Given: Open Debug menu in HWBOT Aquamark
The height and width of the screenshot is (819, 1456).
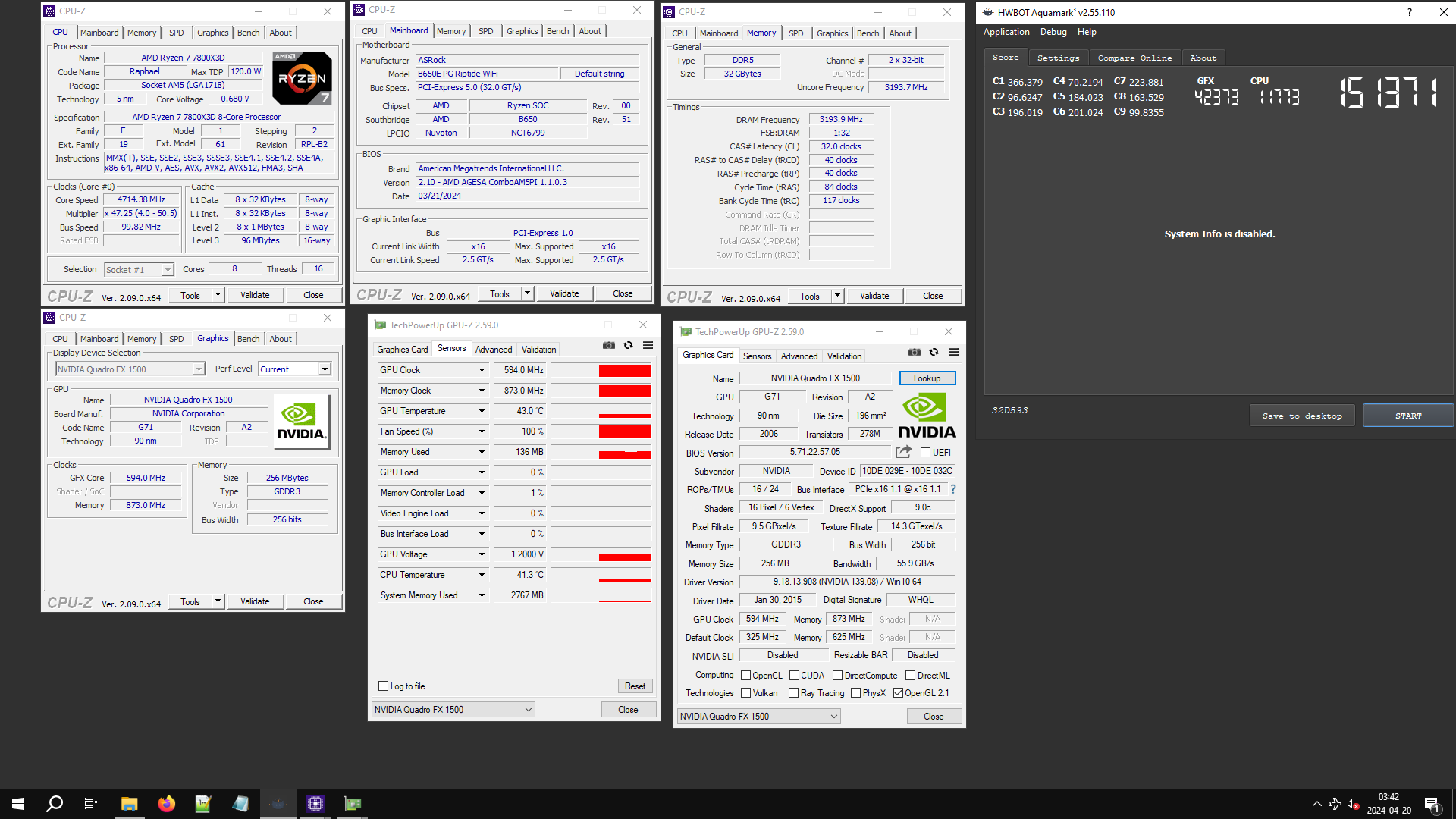Looking at the screenshot, I should point(1053,32).
